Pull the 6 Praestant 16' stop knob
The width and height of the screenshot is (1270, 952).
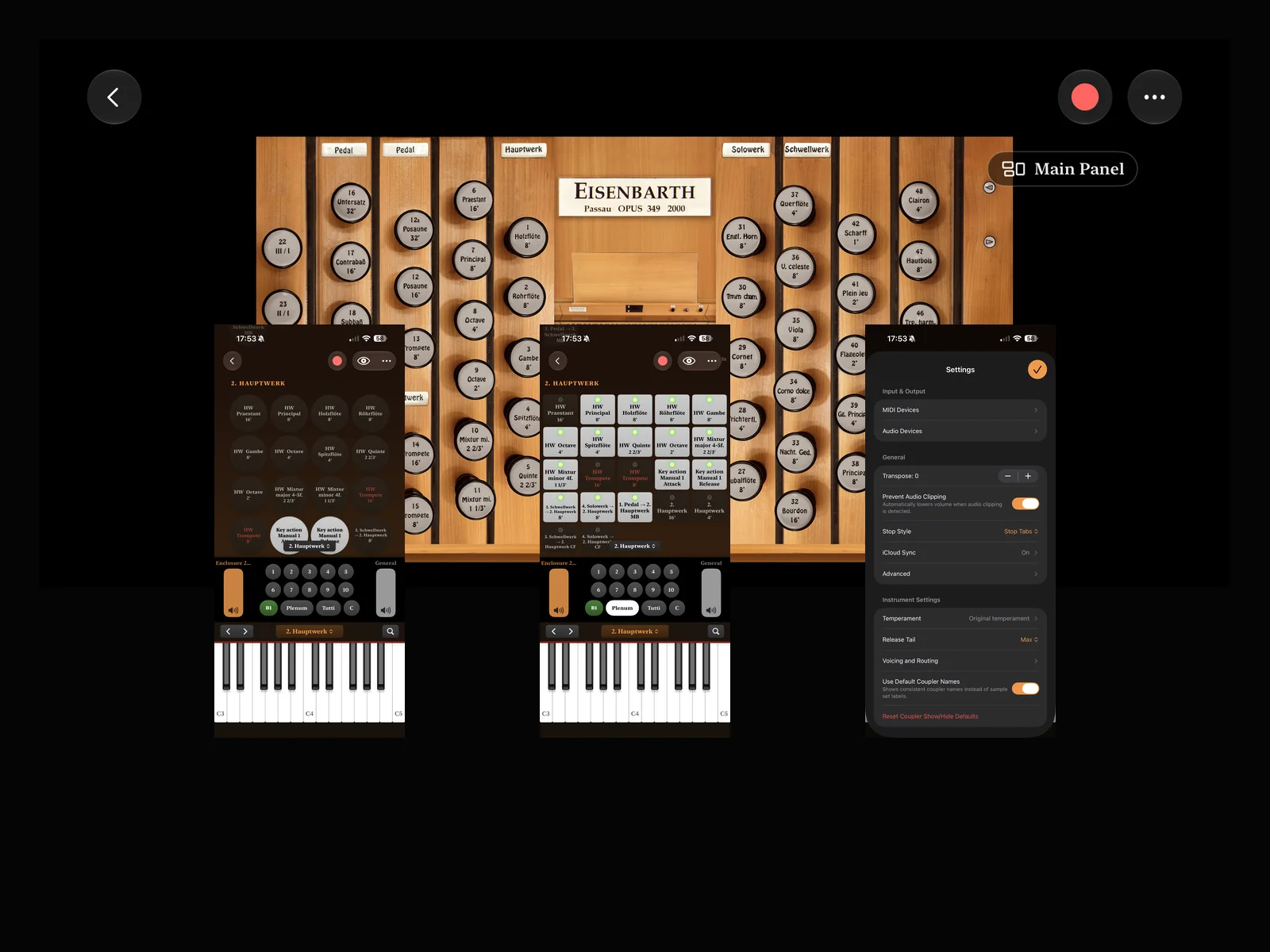474,199
